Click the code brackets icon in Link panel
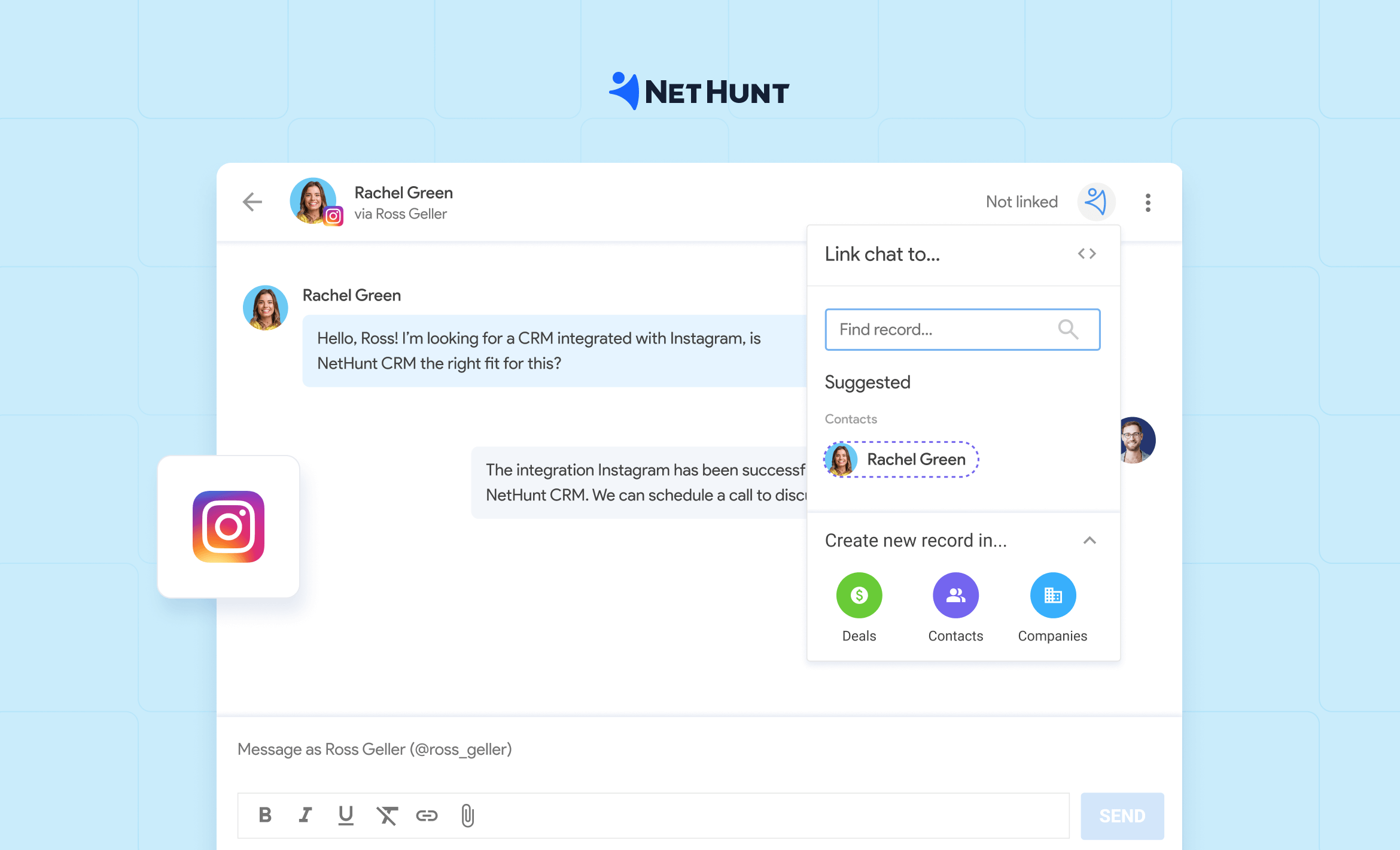1400x850 pixels. (1086, 254)
